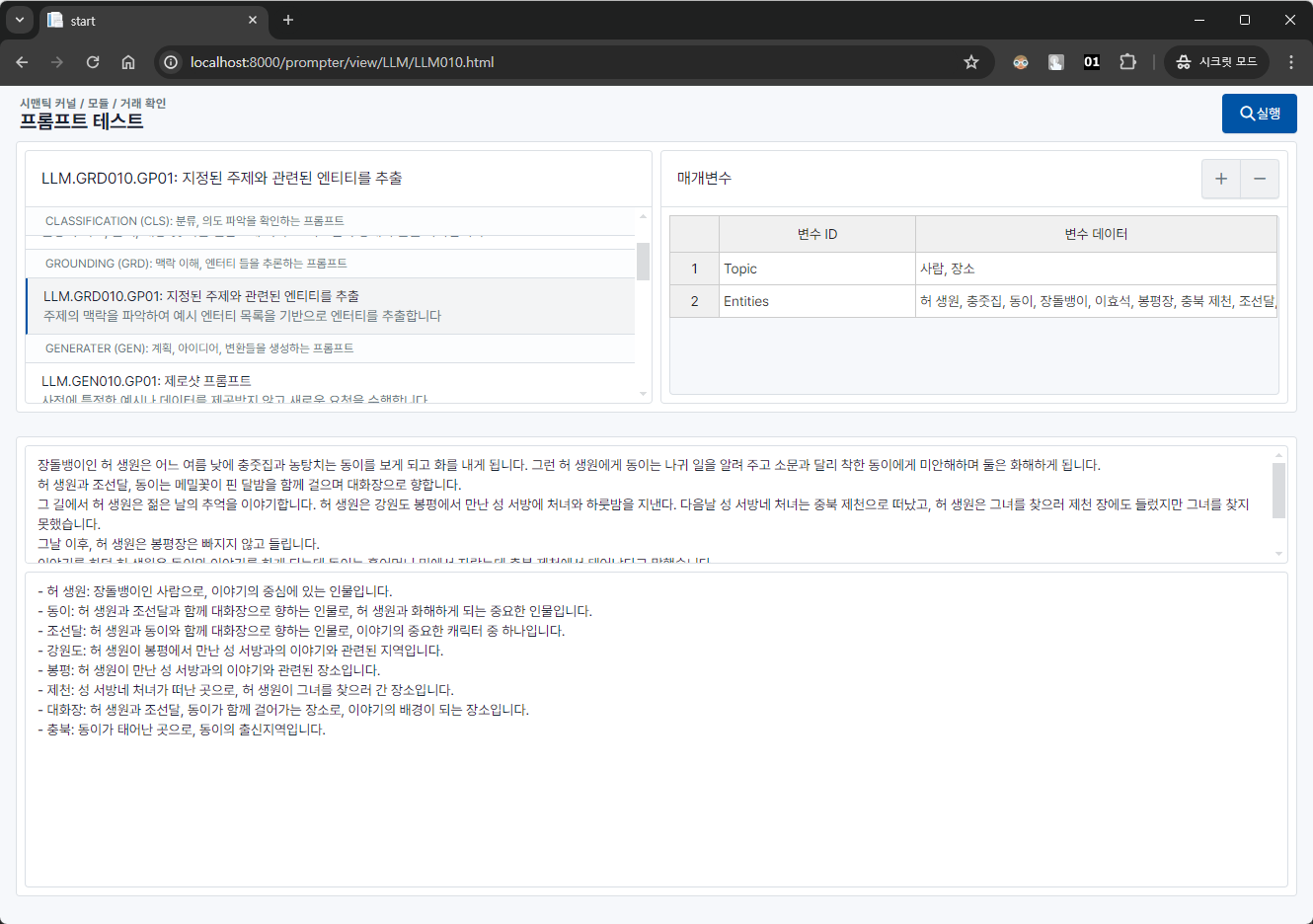Screen dimensions: 1313x924
Task: Click the address bar URL
Action: 343,62
